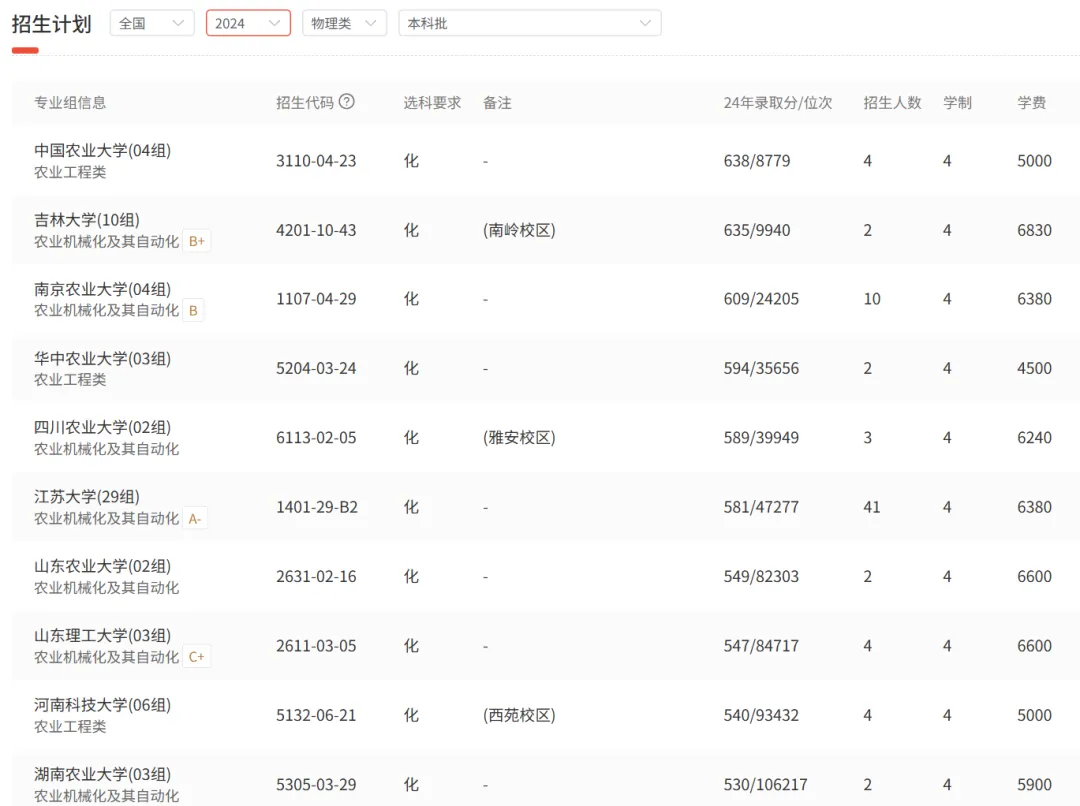The width and height of the screenshot is (1080, 806).
Task: Select enrollment code 2631-02-16
Action: [x=316, y=577]
